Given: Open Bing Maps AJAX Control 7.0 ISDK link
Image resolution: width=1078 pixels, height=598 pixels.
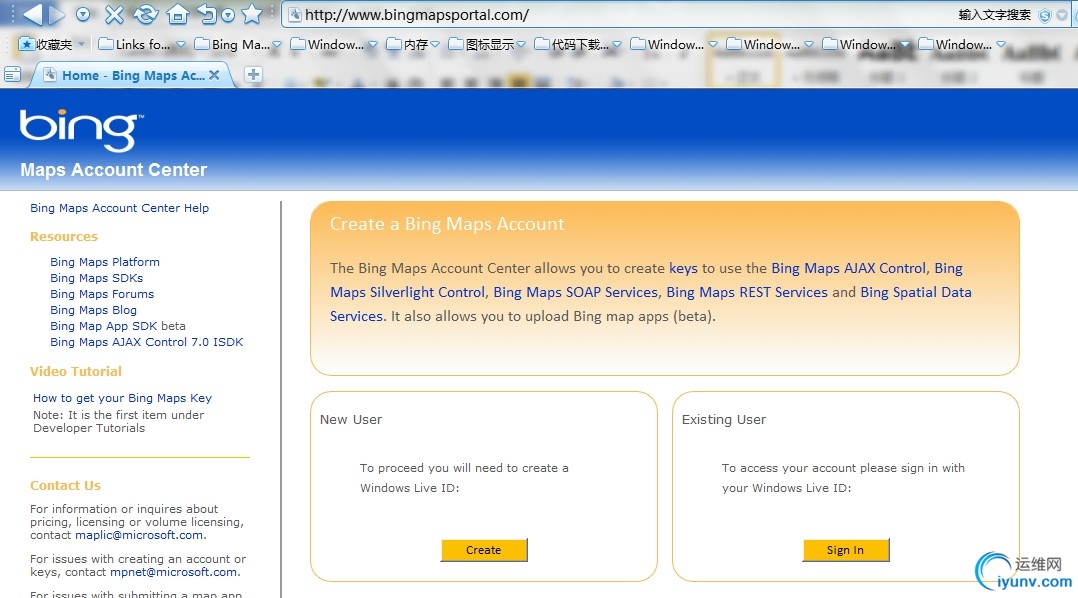Looking at the screenshot, I should tap(146, 342).
